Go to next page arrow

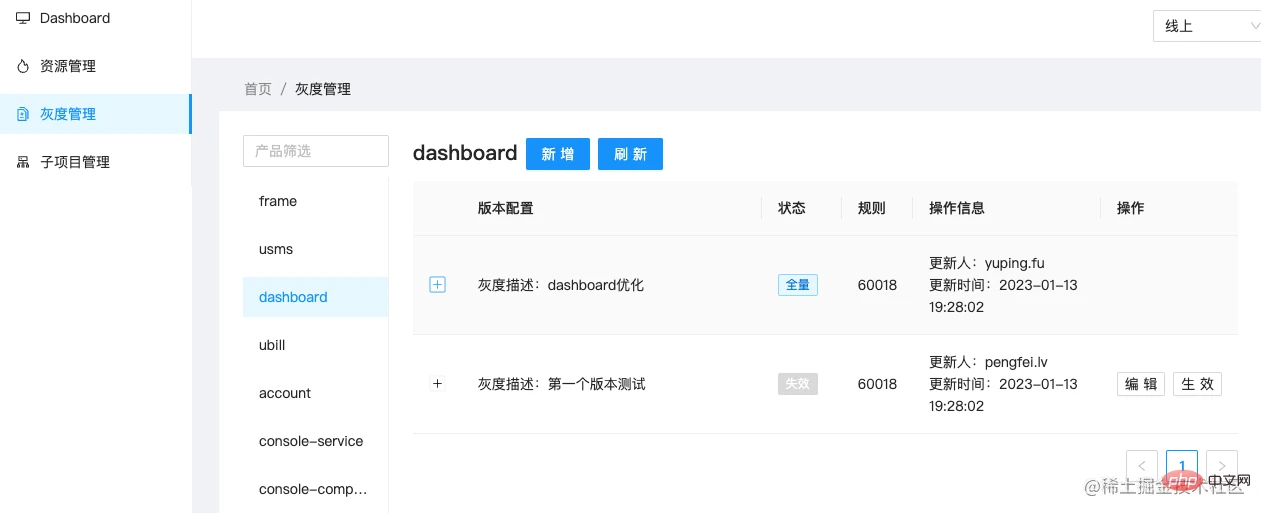(1221, 466)
